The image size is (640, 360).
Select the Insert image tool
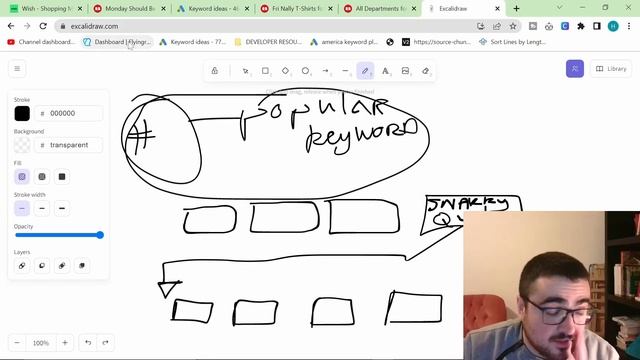405,71
